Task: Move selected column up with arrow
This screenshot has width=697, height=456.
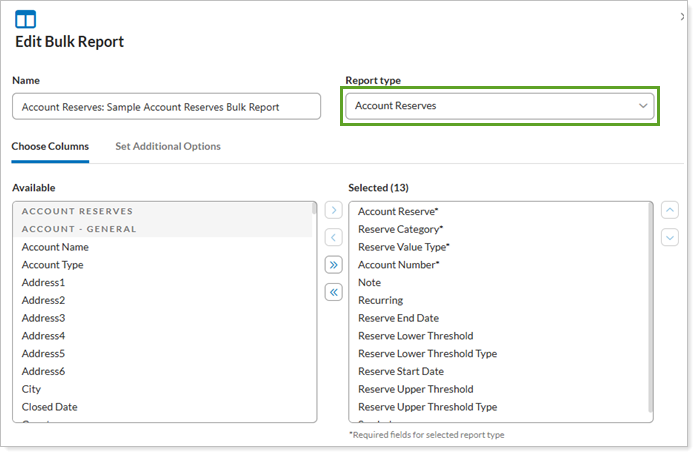Action: (x=670, y=211)
